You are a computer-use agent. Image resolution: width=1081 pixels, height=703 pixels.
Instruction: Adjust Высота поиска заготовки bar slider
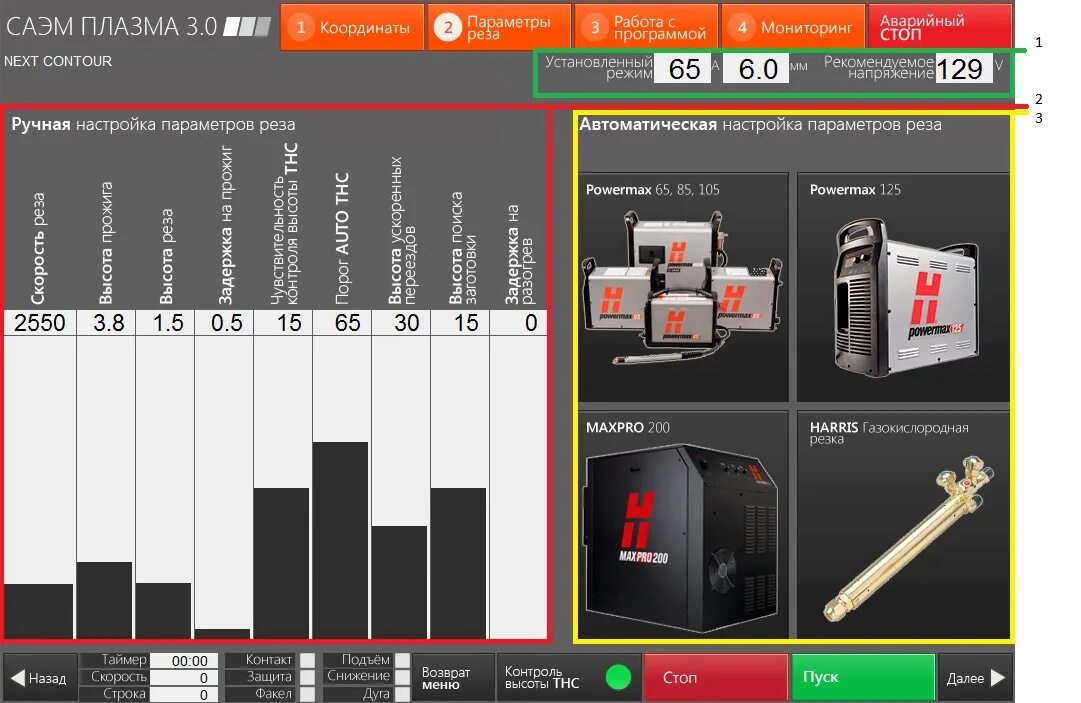(x=459, y=487)
